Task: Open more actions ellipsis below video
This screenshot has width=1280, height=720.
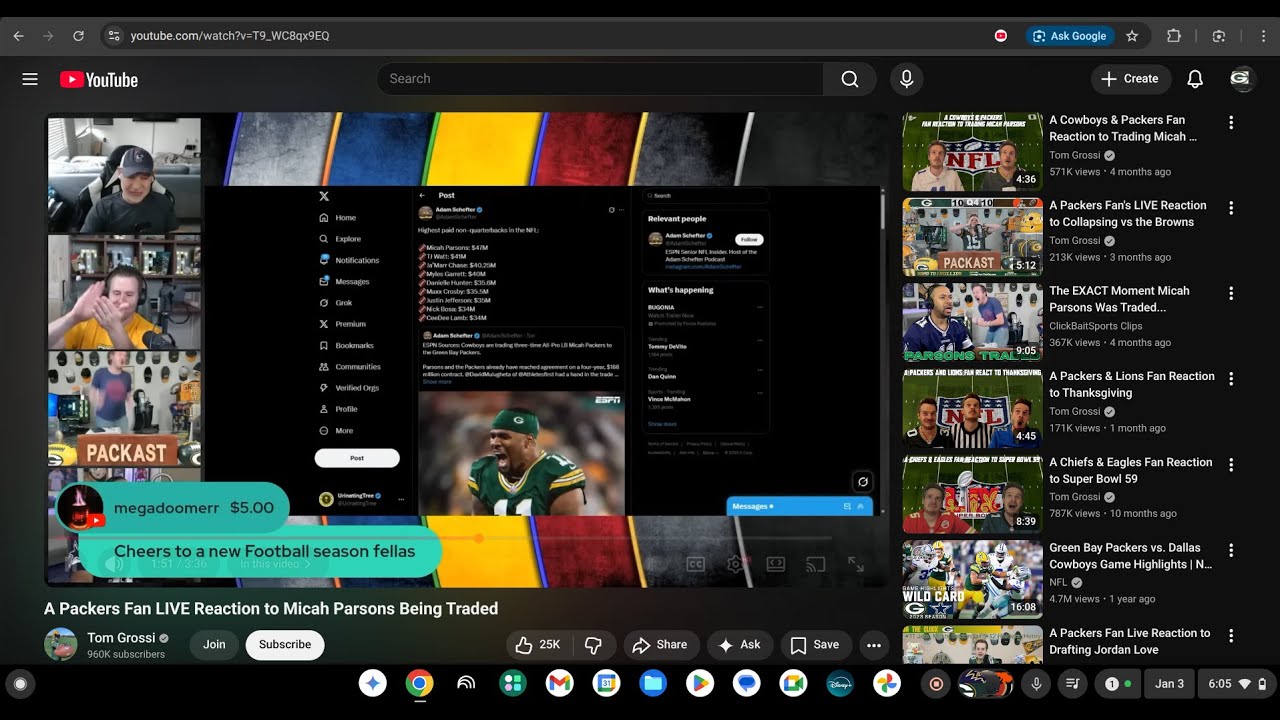Action: click(x=874, y=645)
